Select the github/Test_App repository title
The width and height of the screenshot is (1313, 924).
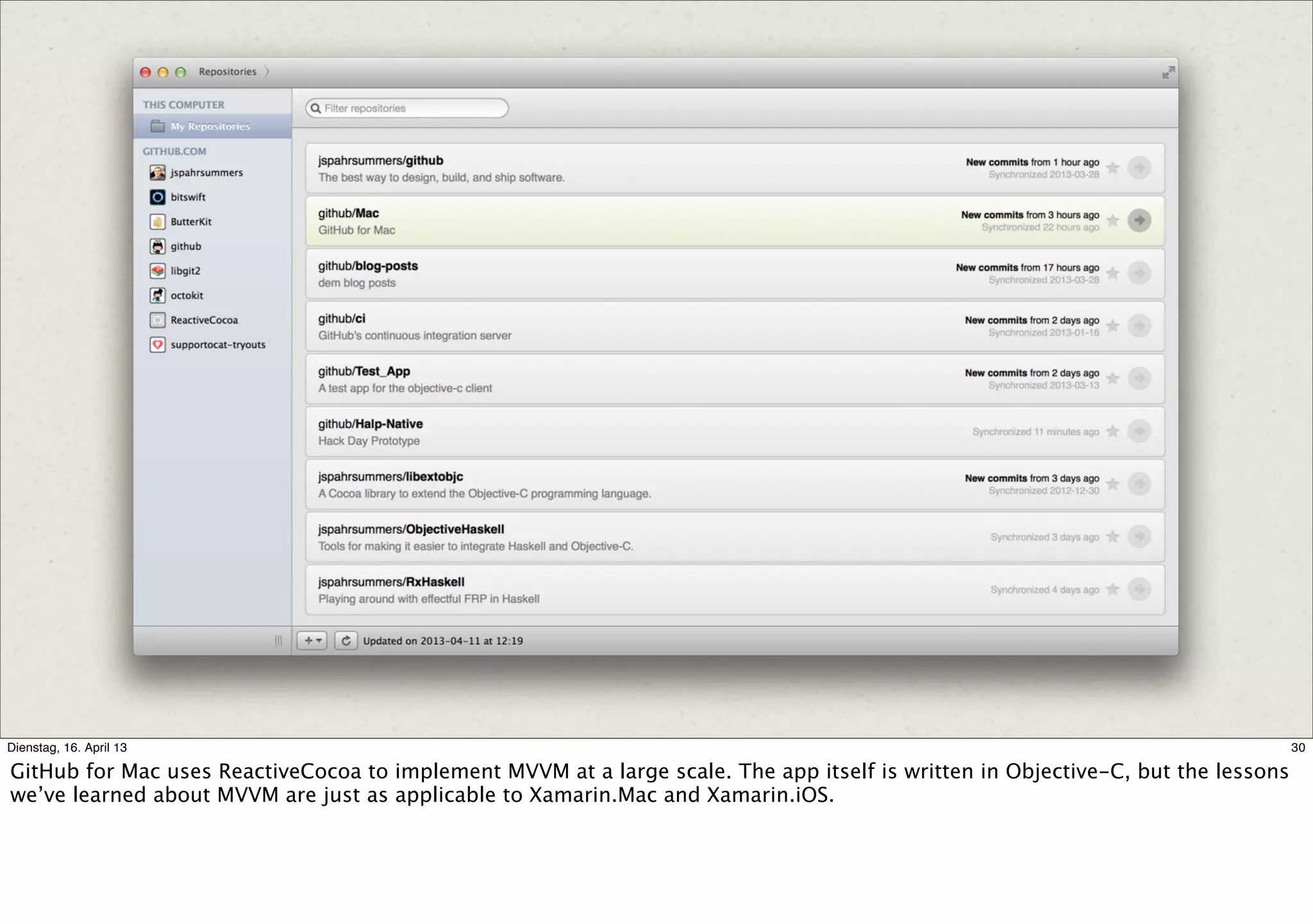364,371
